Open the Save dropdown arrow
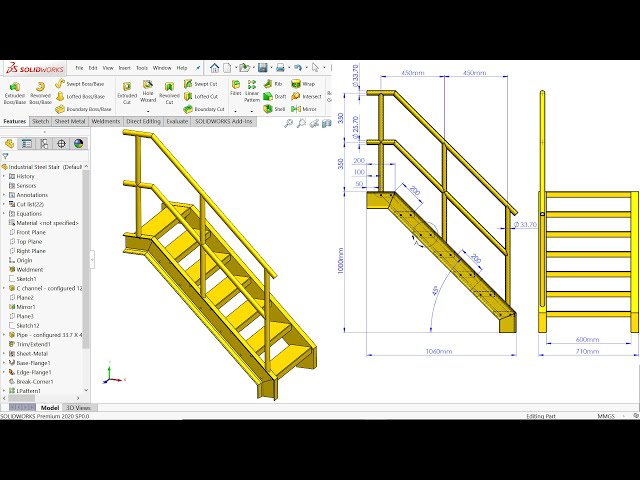This screenshot has width=640, height=480. pyautogui.click(x=271, y=67)
